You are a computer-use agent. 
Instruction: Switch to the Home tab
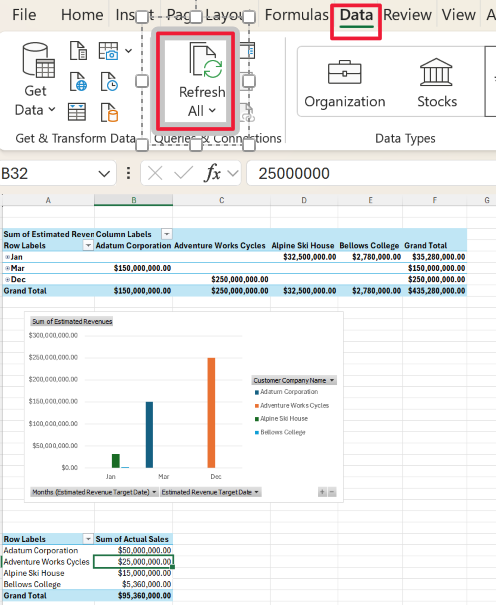click(x=82, y=15)
